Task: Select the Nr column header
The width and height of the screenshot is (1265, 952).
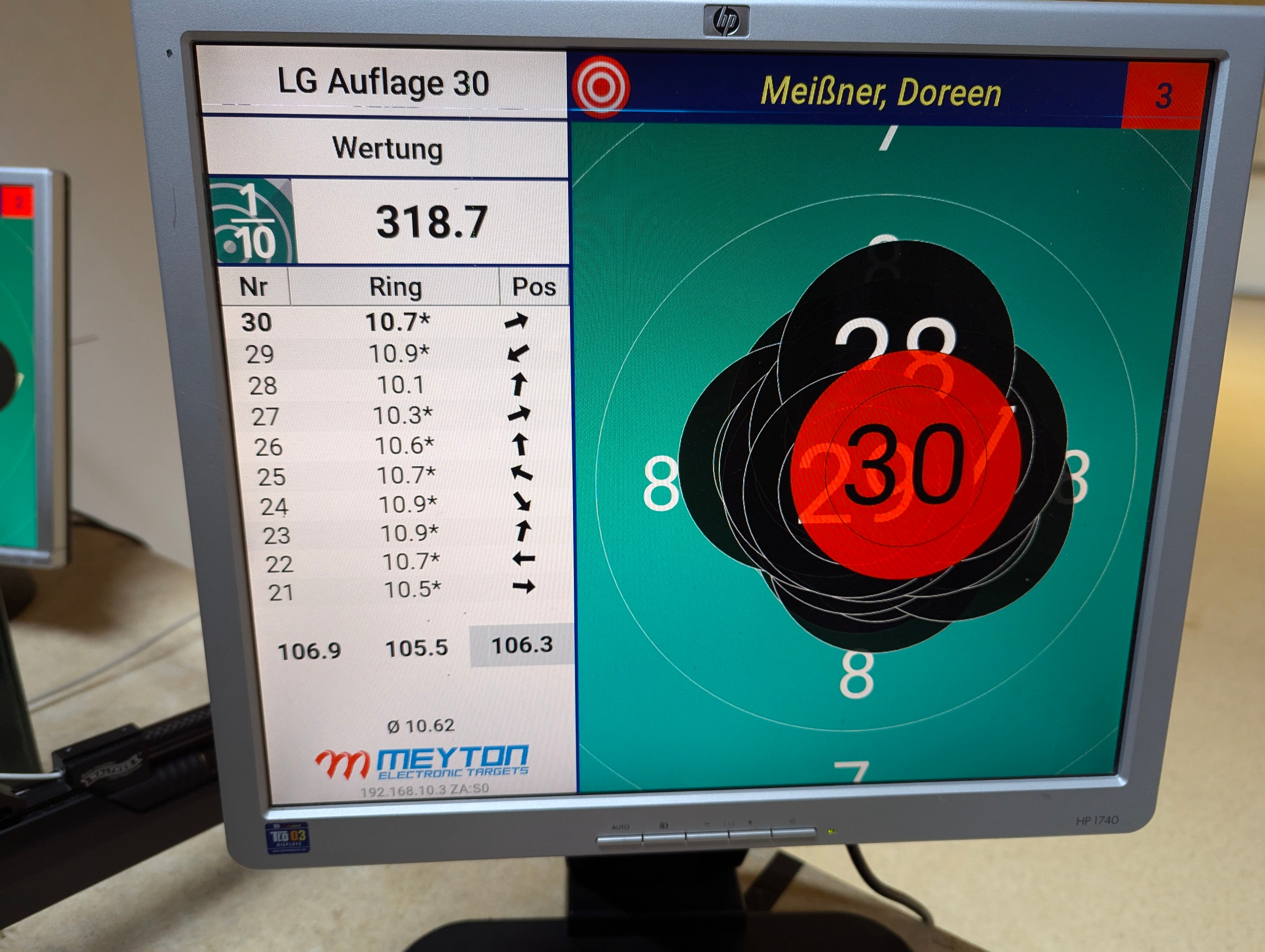Action: pos(253,286)
